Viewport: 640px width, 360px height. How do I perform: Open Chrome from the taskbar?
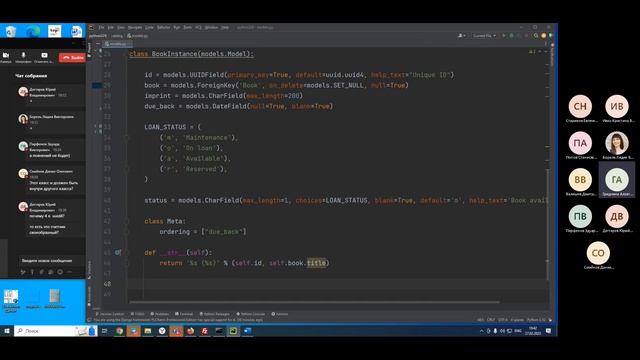click(119, 331)
